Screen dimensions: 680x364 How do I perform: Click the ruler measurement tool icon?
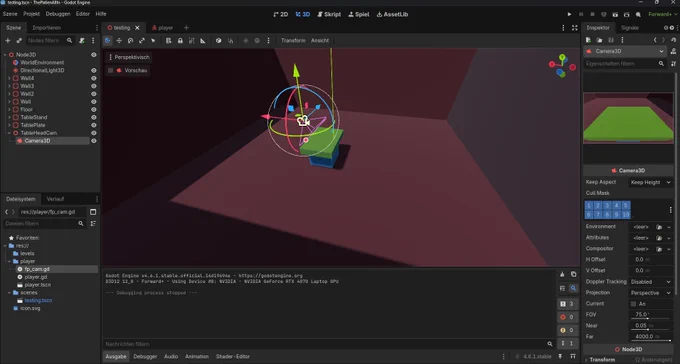[x=203, y=40]
